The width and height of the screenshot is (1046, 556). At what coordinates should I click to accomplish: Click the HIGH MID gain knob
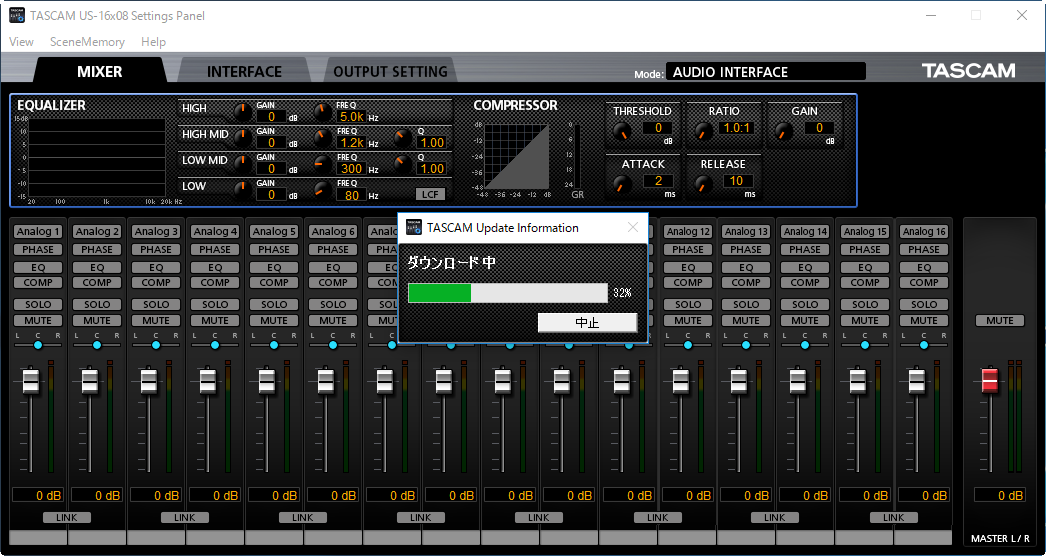243,138
